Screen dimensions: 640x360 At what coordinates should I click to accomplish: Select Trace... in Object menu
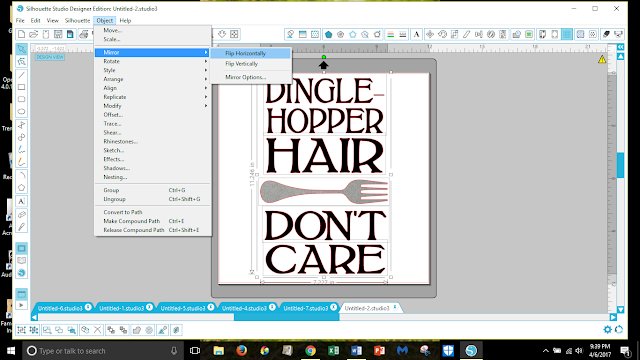coord(152,124)
